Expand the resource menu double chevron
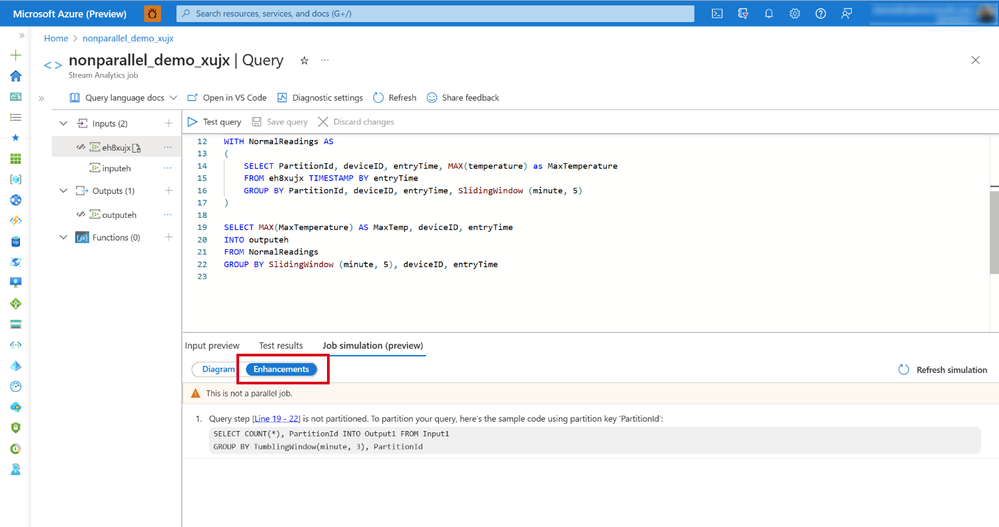 [x=41, y=98]
